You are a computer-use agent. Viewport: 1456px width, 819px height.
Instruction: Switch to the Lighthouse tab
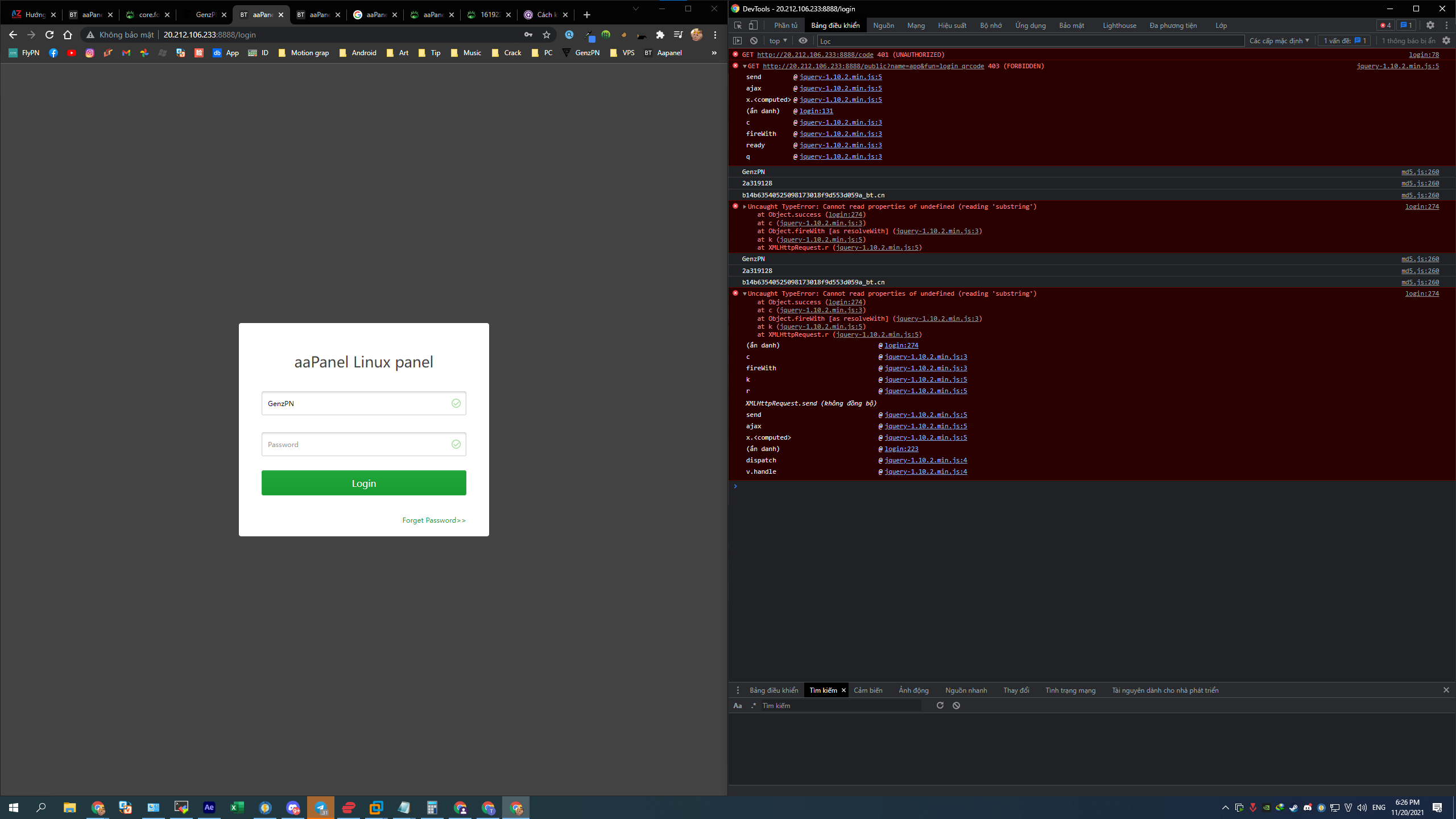point(1119,25)
